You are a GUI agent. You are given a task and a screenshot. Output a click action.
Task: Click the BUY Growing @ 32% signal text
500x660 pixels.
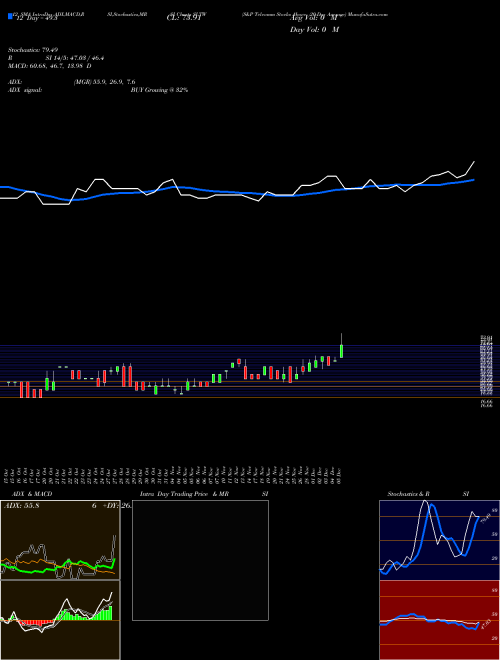click(159, 90)
